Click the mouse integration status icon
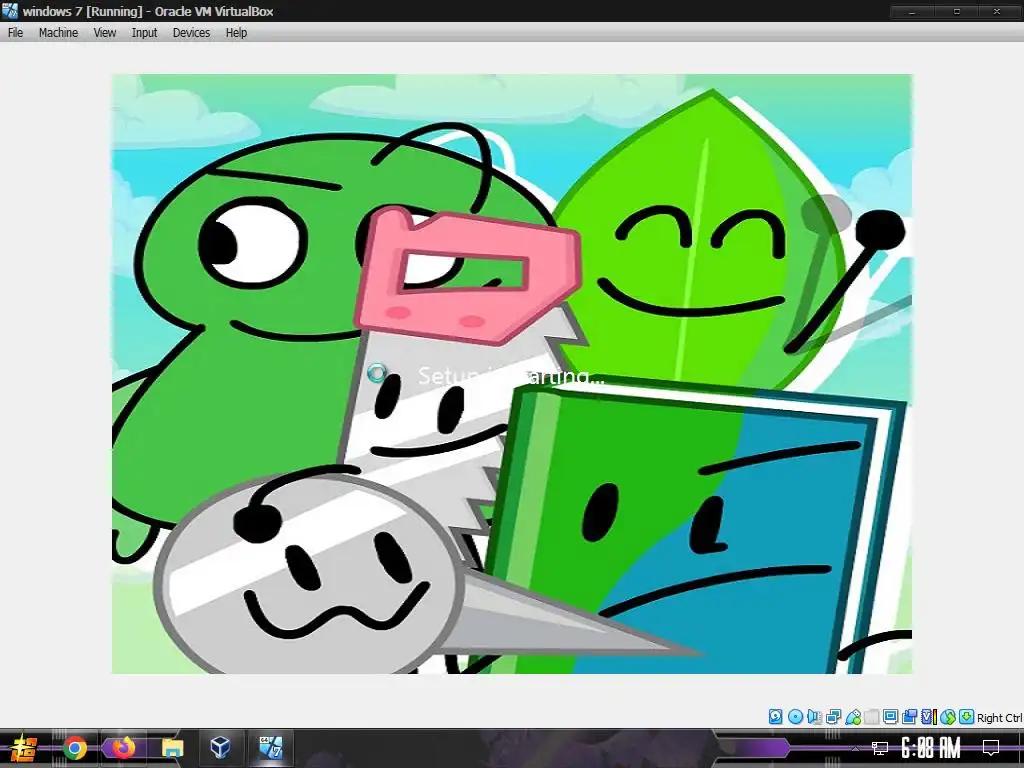1024x768 pixels. (x=948, y=717)
